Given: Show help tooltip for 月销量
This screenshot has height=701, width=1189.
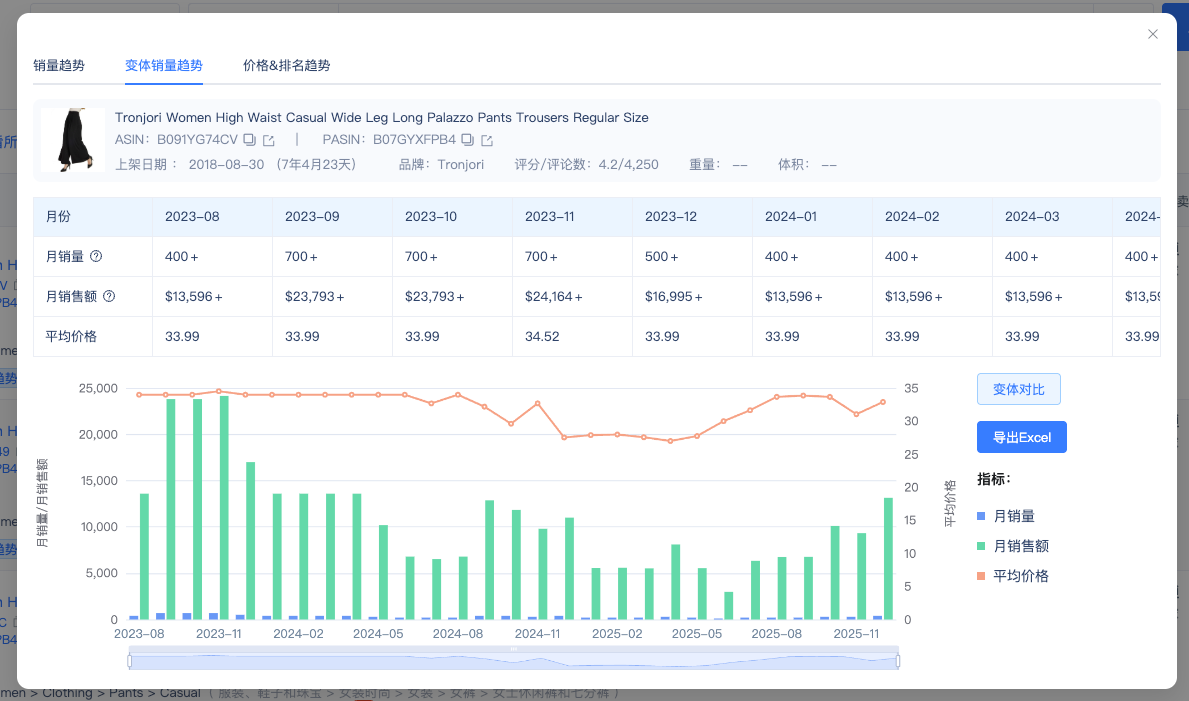Looking at the screenshot, I should tap(96, 256).
